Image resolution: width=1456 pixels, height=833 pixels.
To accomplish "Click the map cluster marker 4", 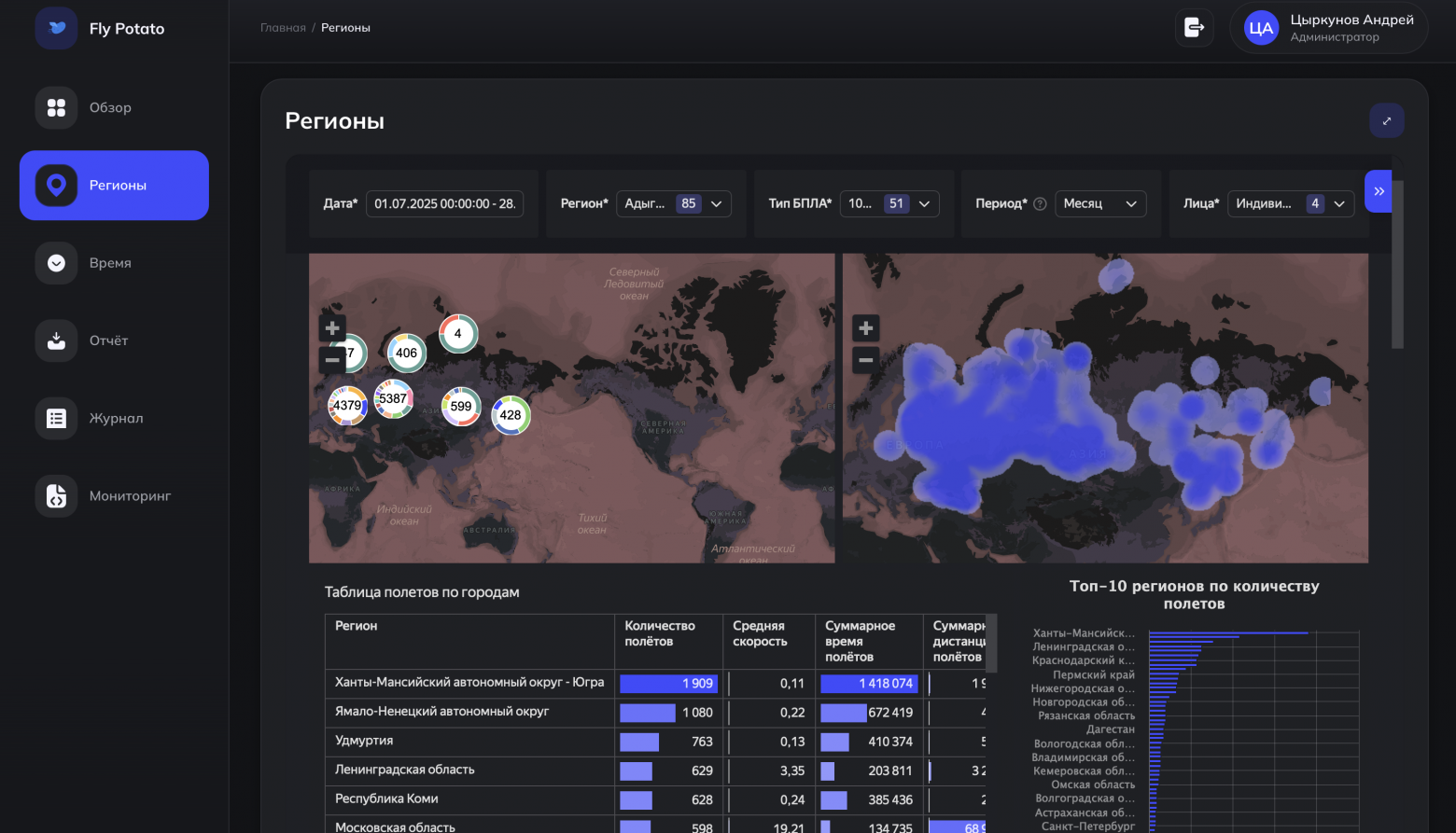I will point(458,333).
